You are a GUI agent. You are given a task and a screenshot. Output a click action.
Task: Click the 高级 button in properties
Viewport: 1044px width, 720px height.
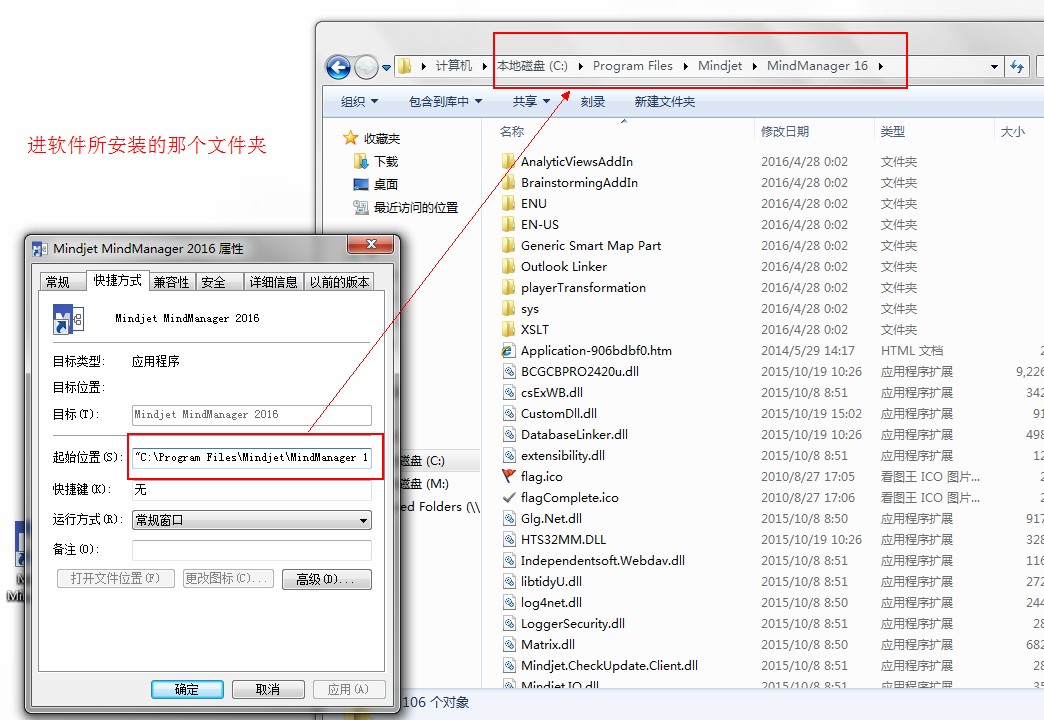(x=326, y=579)
